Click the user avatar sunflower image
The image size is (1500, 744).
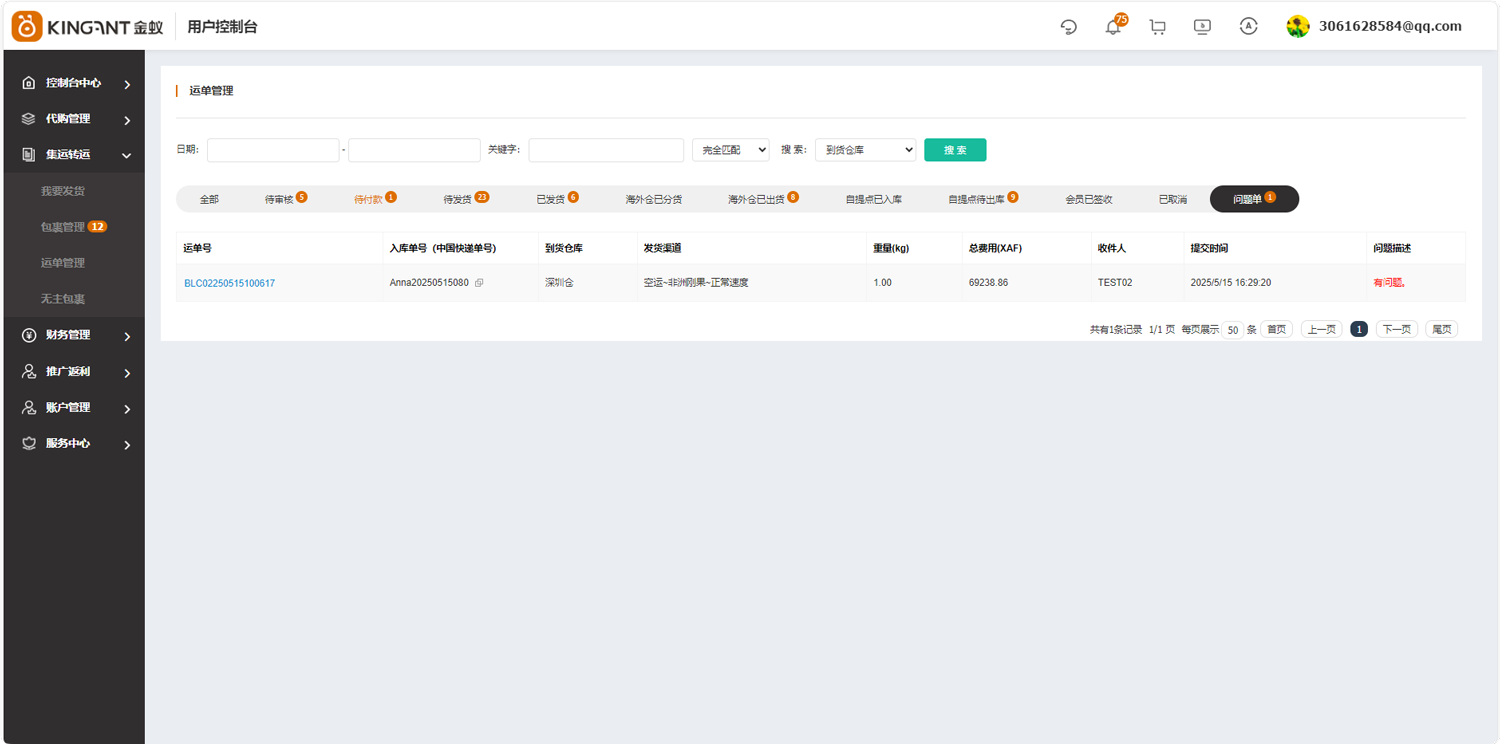click(1297, 26)
